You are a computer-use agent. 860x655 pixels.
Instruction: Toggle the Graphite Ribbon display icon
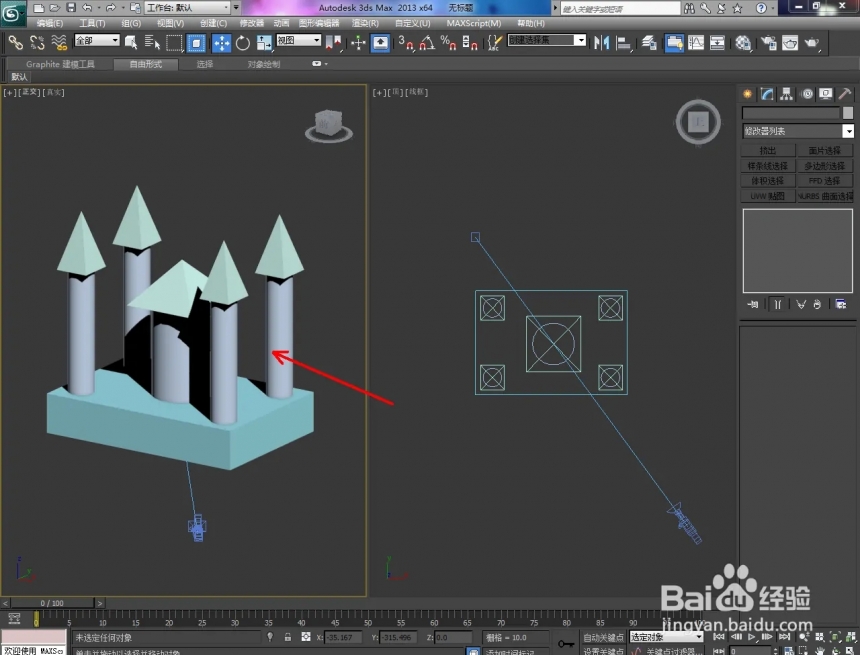674,43
